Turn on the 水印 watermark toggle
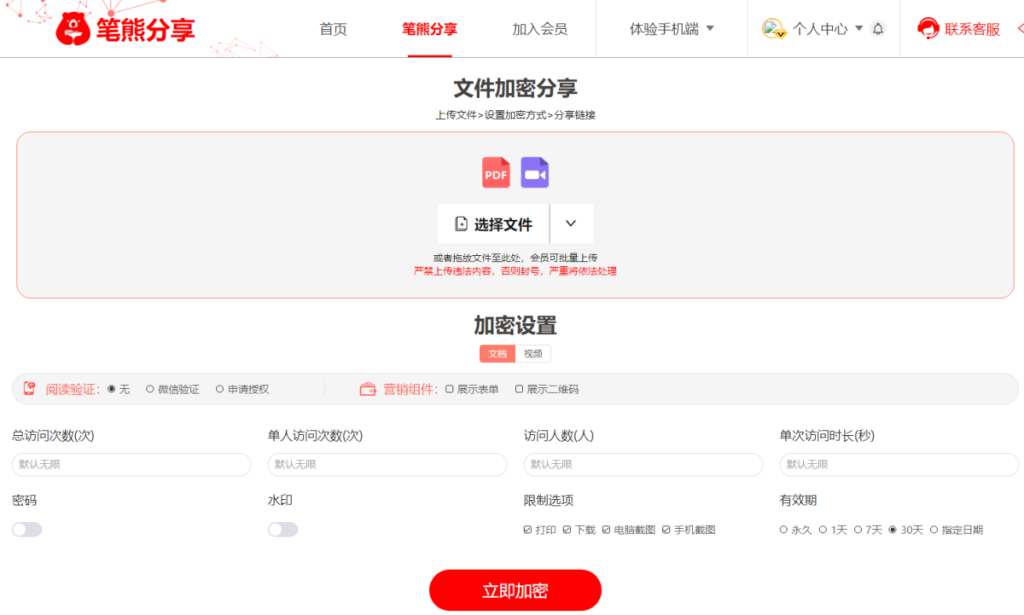 pyautogui.click(x=283, y=529)
